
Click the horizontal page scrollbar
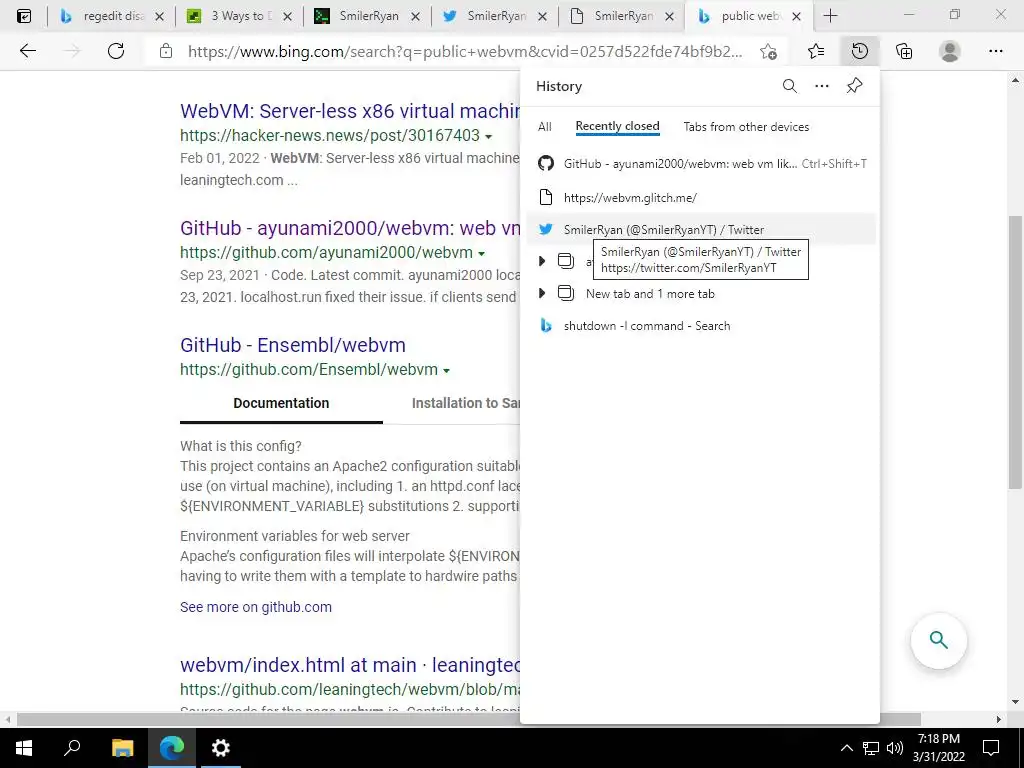[469, 719]
